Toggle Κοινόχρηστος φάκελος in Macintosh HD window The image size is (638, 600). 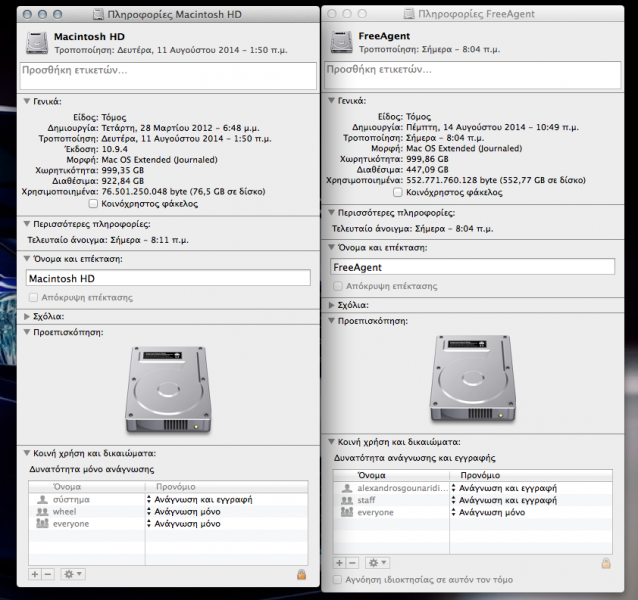point(93,203)
